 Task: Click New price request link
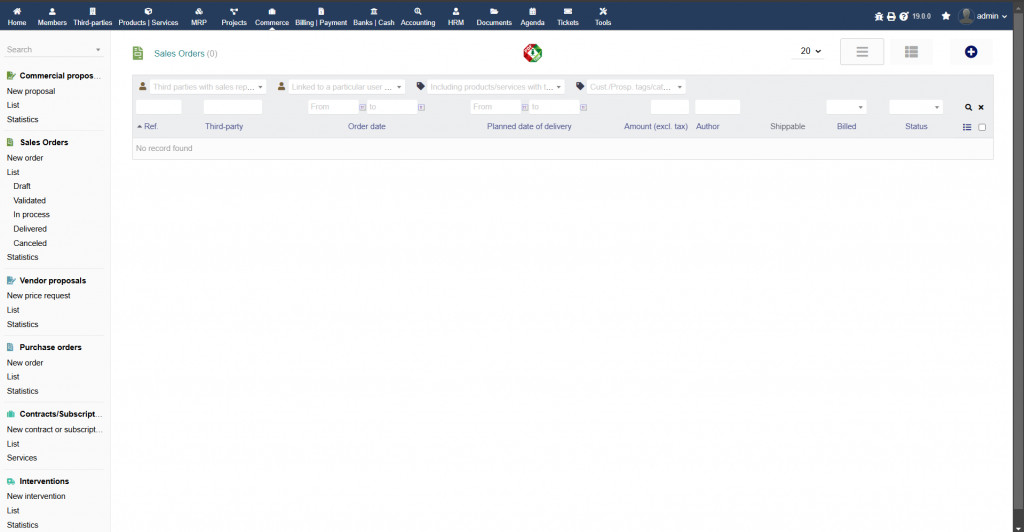tap(39, 296)
